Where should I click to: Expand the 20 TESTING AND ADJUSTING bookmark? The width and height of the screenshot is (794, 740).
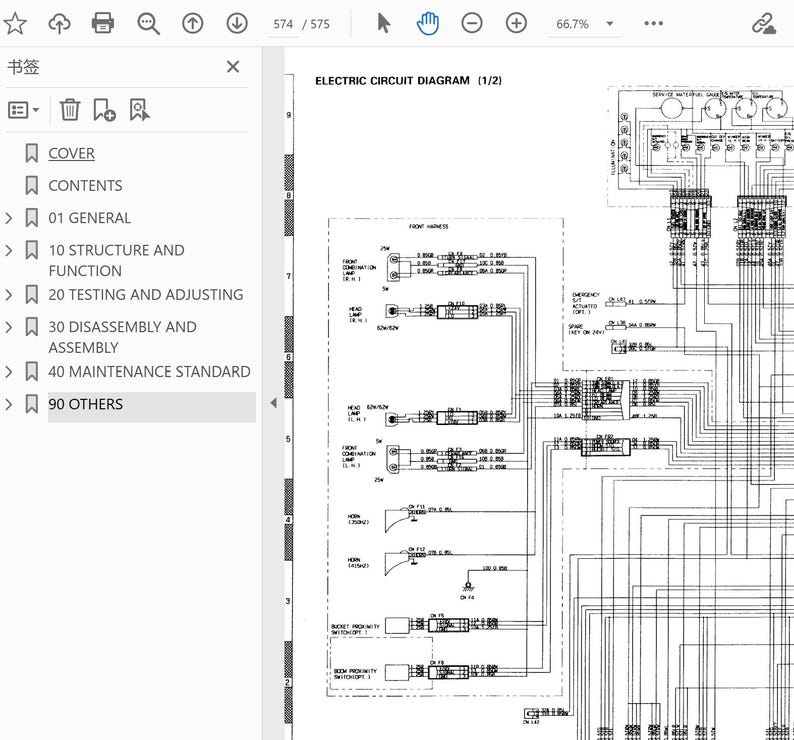[x=9, y=295]
